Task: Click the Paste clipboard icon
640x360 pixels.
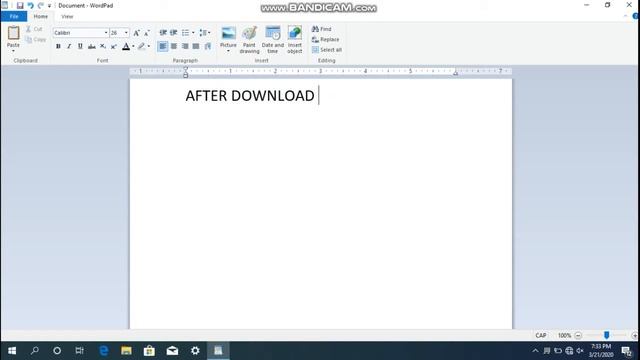Action: click(13, 33)
